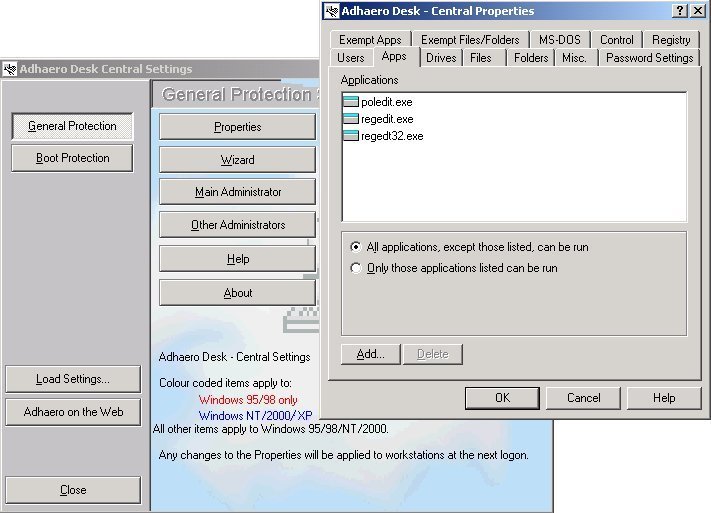Screen dimensions: 711x513
Task: Select poledit.exe text in Applications list
Action: pos(387,102)
